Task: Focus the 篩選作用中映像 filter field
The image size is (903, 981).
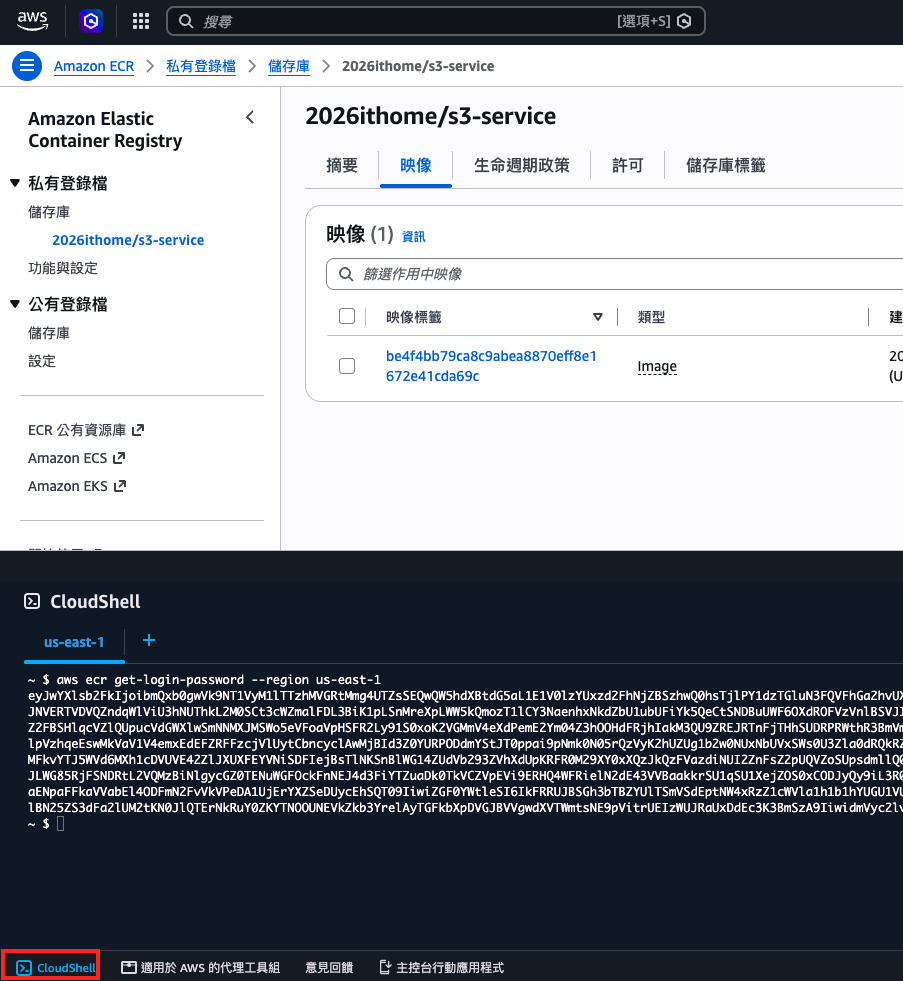Action: point(615,274)
